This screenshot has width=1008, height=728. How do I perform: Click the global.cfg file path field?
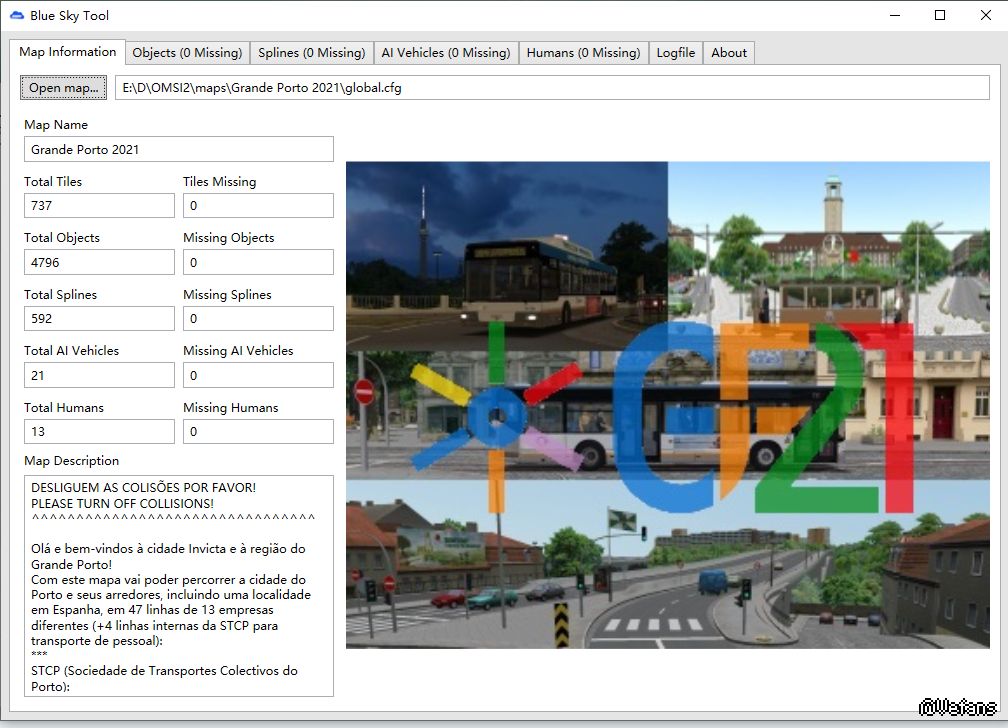[x=552, y=88]
